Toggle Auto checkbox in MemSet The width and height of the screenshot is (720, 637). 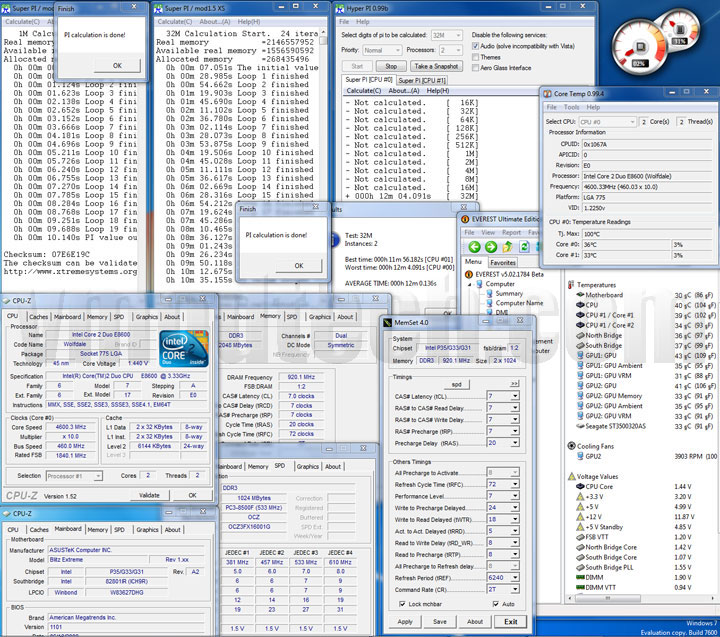495,604
